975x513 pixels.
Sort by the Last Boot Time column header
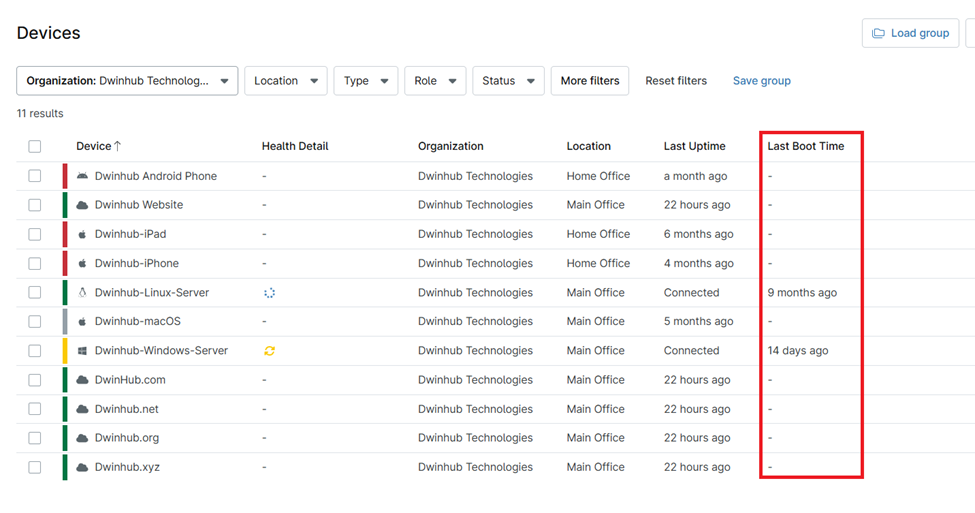click(806, 146)
